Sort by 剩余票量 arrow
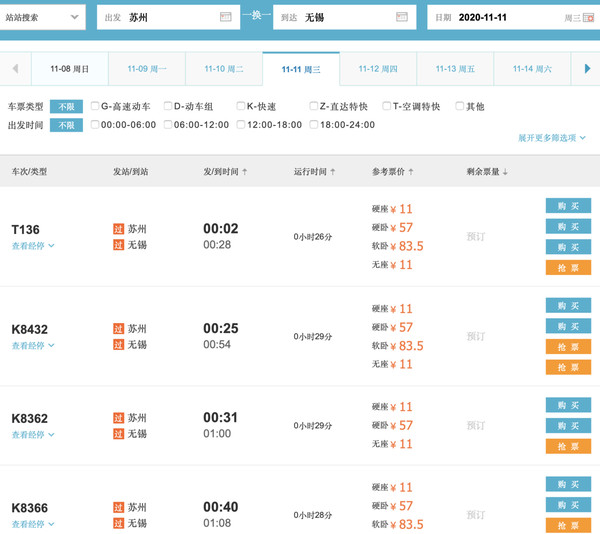 point(505,172)
